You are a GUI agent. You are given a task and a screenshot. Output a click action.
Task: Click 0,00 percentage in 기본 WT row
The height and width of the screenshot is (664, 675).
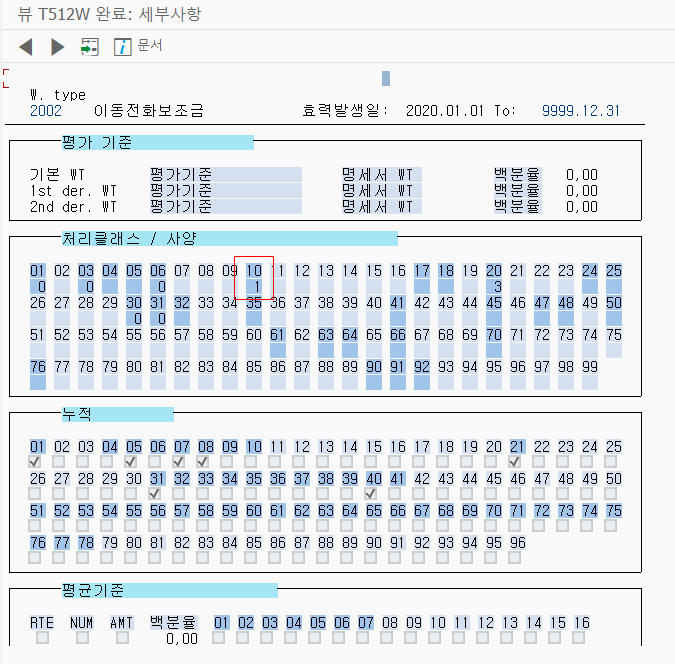[582, 174]
